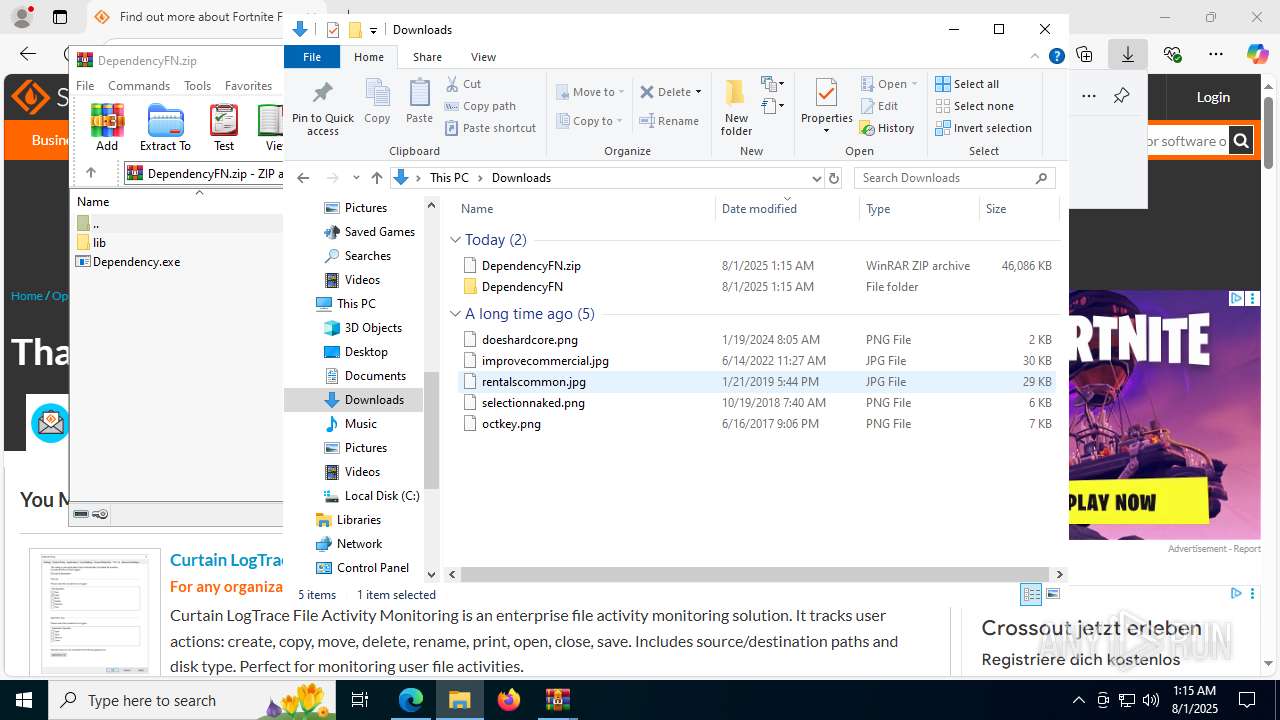Go up one level in WinRAR window
The image size is (1280, 720).
coord(91,173)
